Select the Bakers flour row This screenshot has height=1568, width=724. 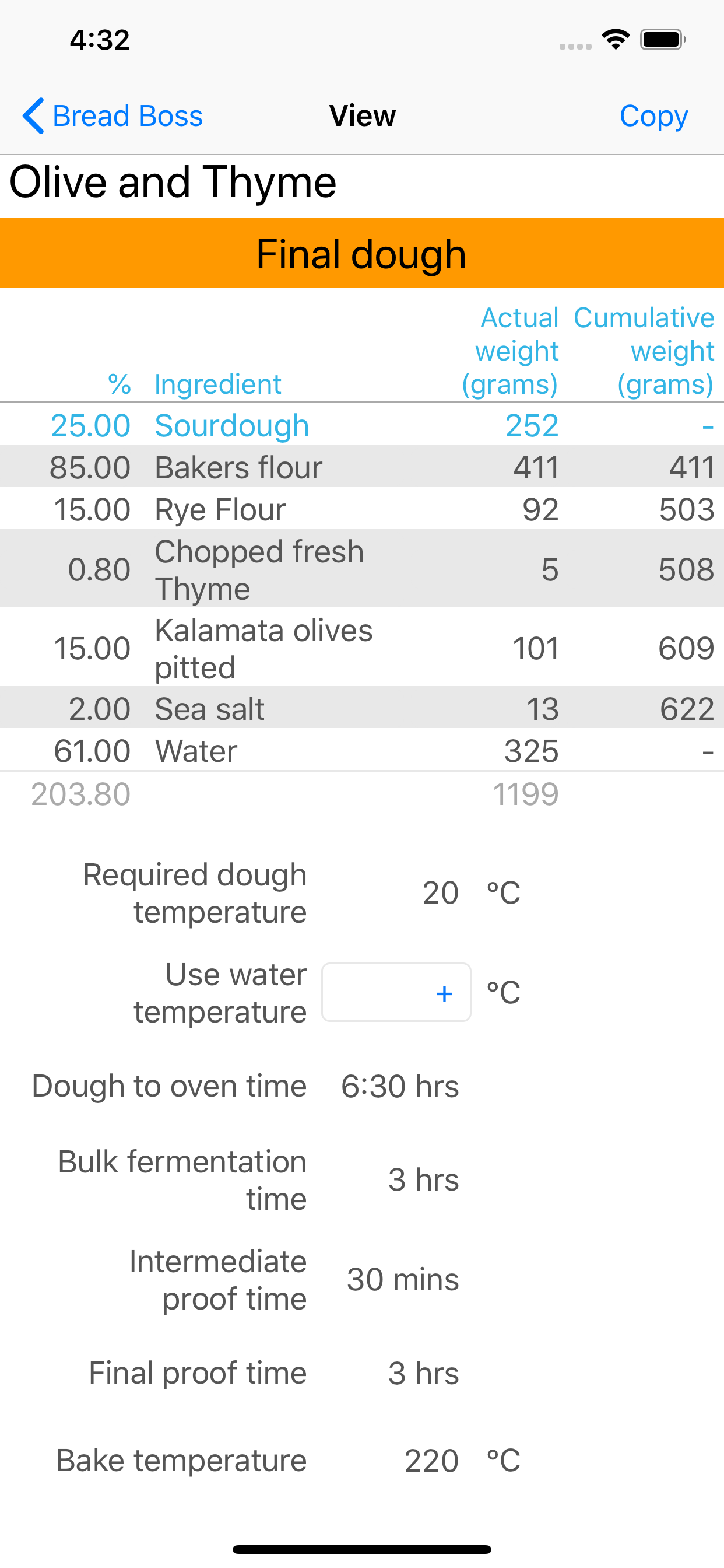(x=362, y=467)
